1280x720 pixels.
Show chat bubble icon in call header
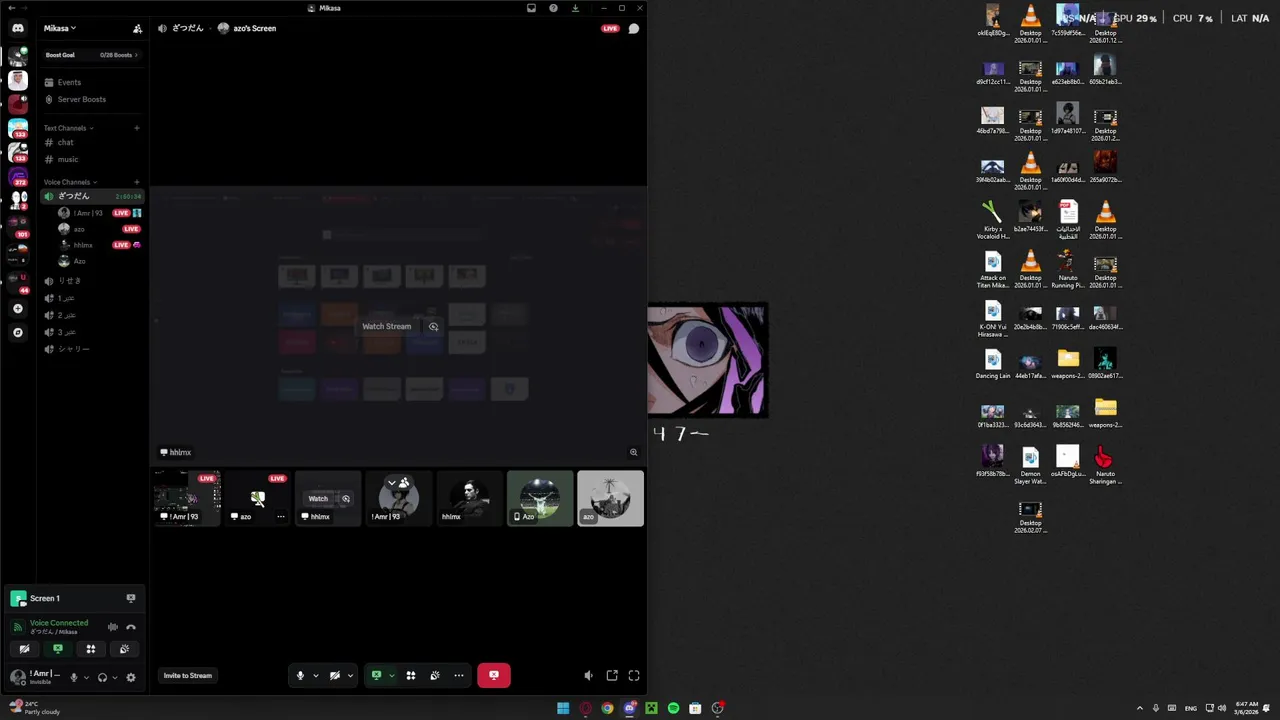point(633,28)
